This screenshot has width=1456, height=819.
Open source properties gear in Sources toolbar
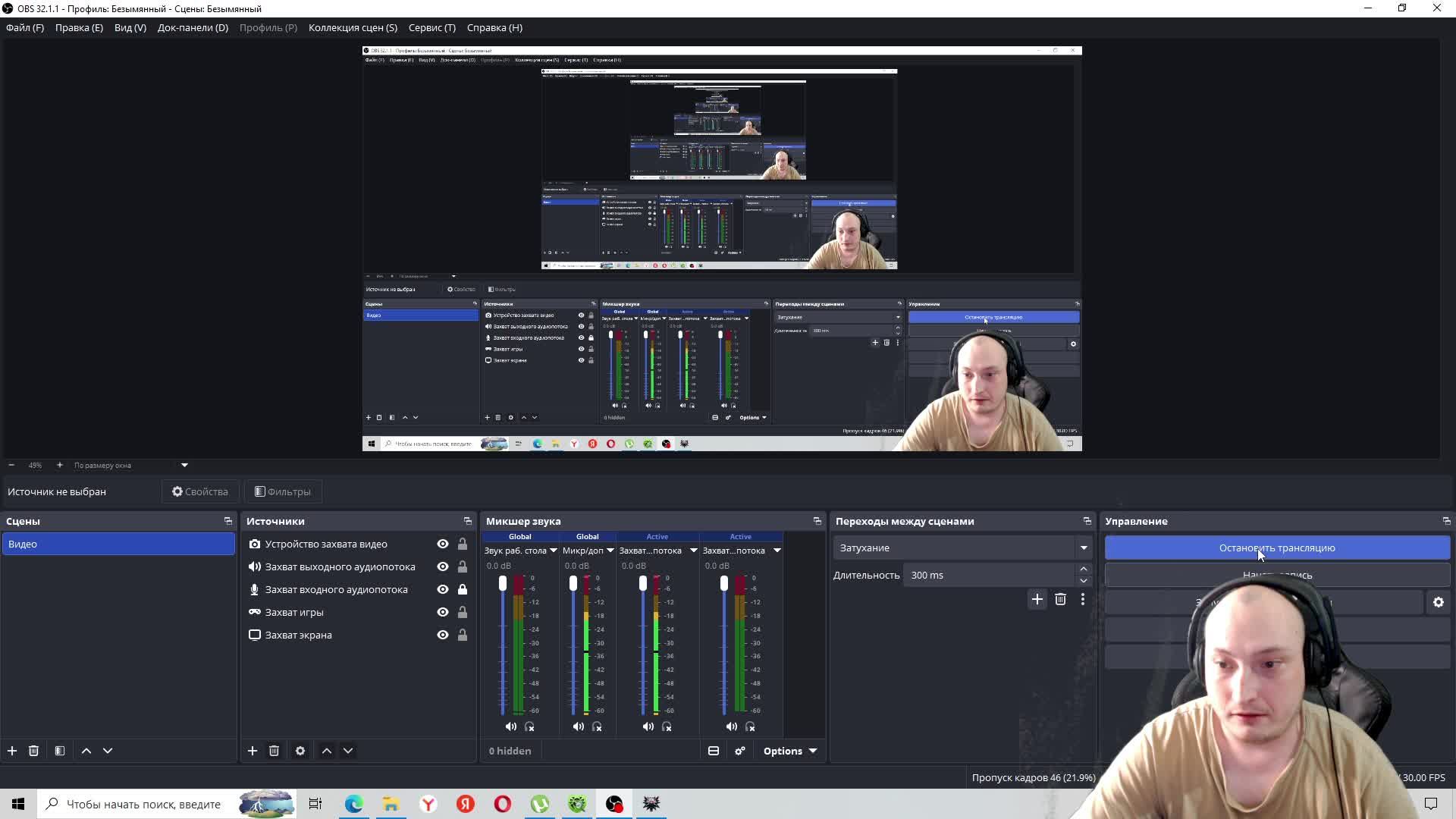(300, 751)
